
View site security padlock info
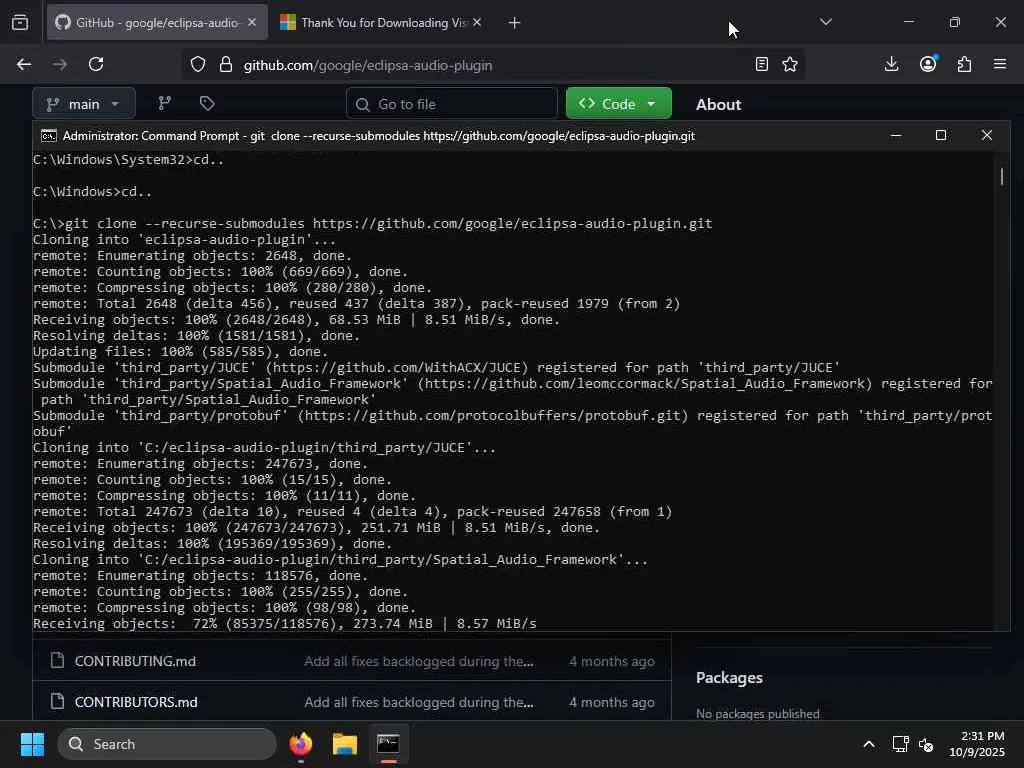point(226,65)
